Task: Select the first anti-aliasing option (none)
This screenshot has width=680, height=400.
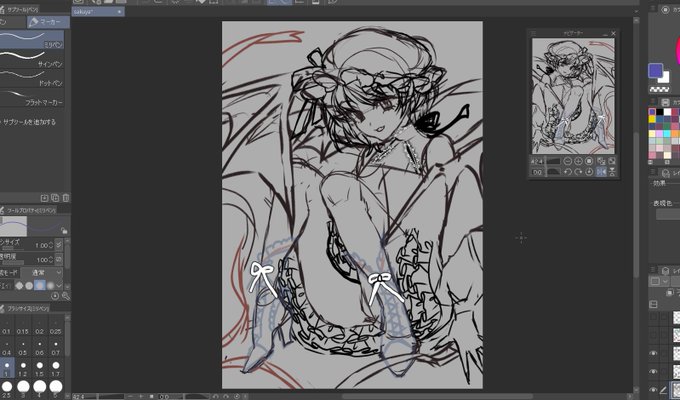Action: (19, 285)
